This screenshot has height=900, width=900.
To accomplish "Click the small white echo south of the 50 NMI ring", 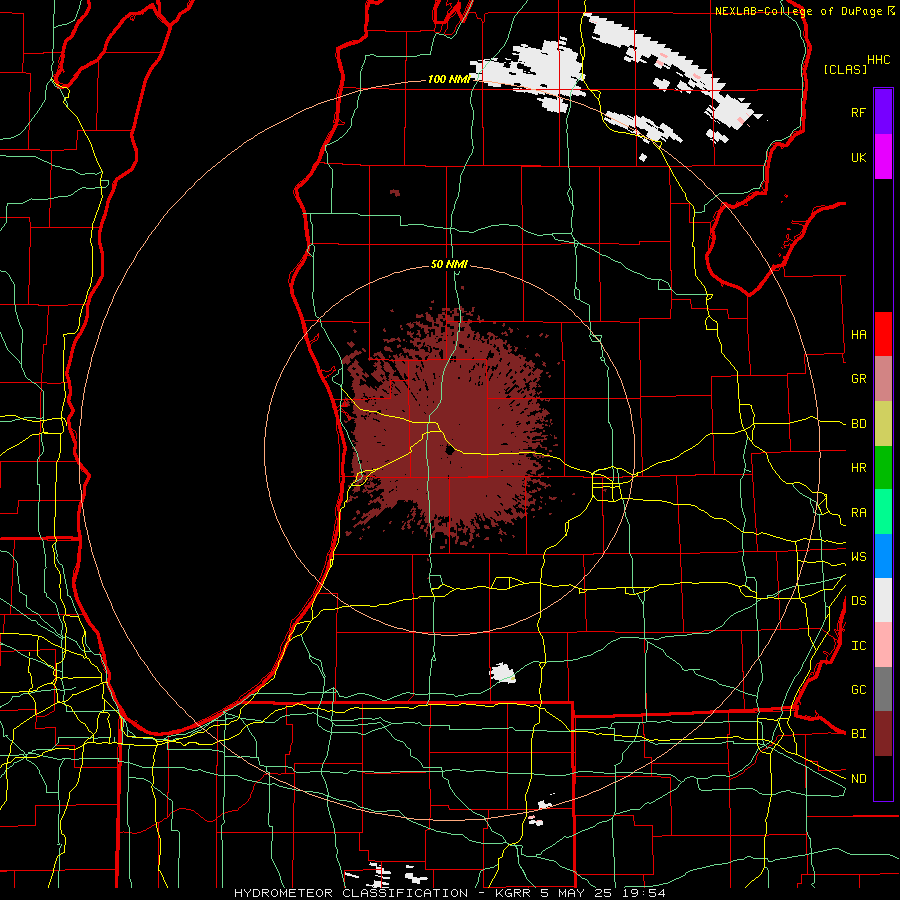I will coord(503,673).
